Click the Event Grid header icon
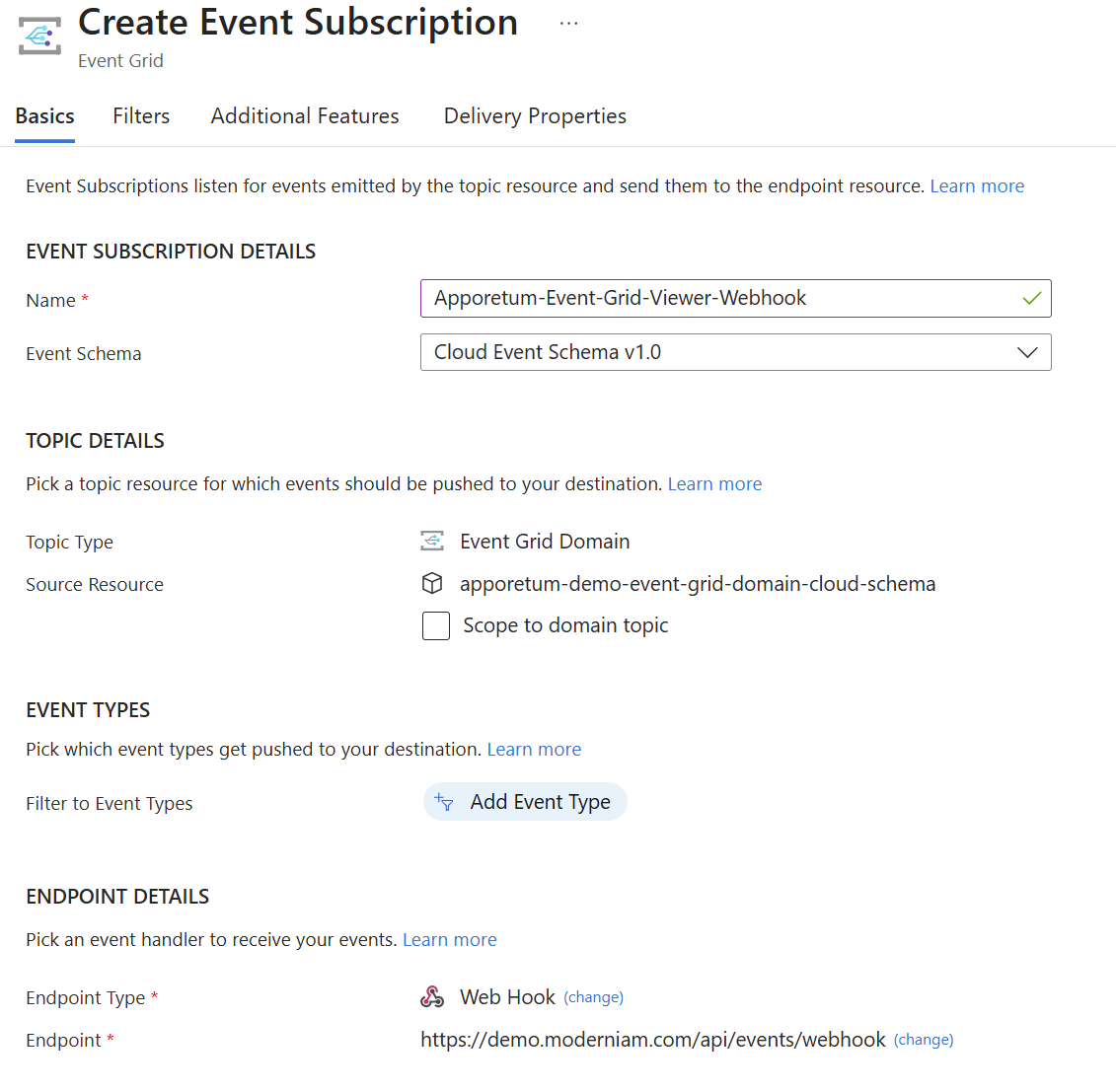This screenshot has width=1116, height=1092. pos(39,35)
